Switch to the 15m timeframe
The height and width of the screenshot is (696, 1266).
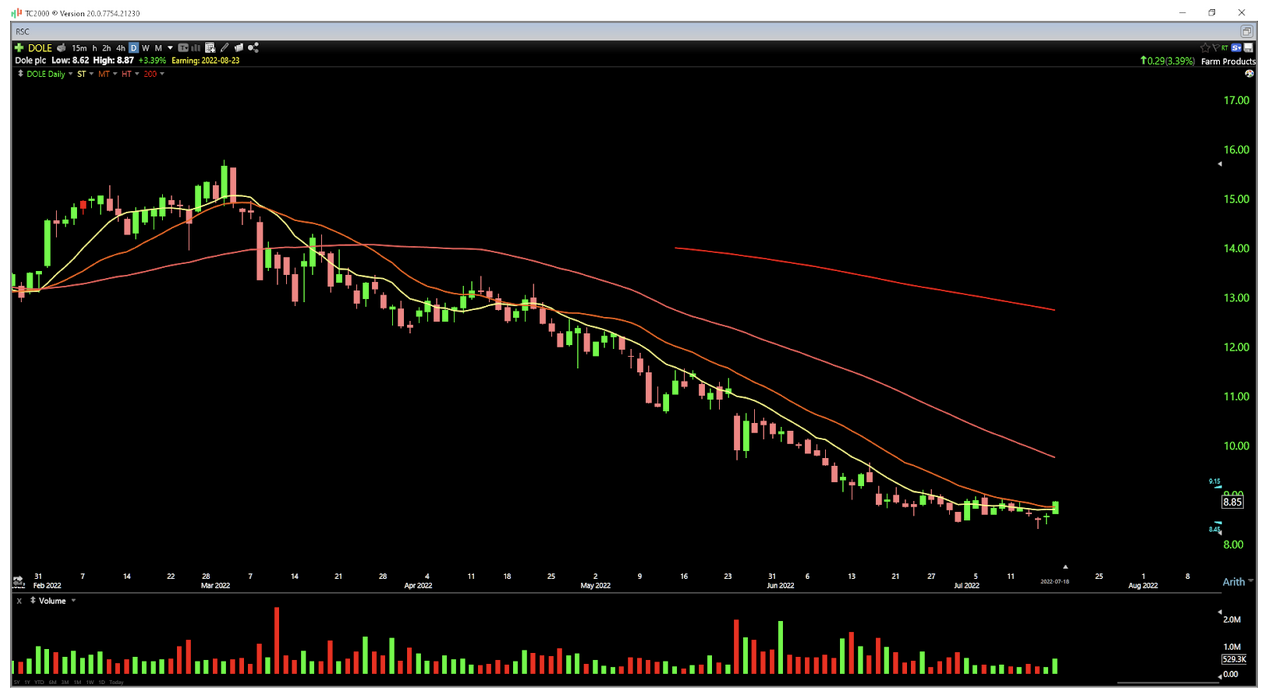[79, 47]
